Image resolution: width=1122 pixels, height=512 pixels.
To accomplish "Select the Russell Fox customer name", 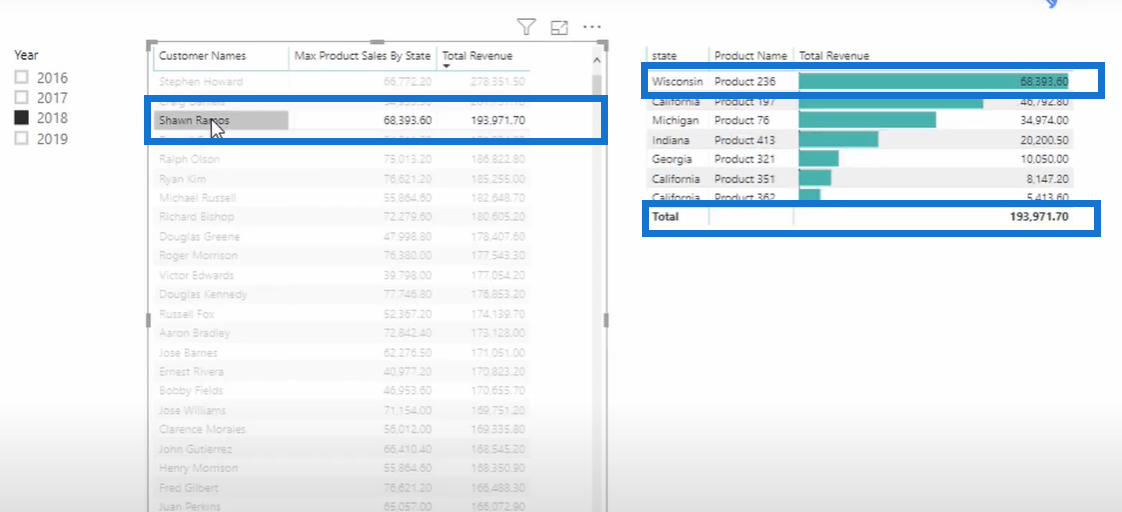I will [x=187, y=314].
